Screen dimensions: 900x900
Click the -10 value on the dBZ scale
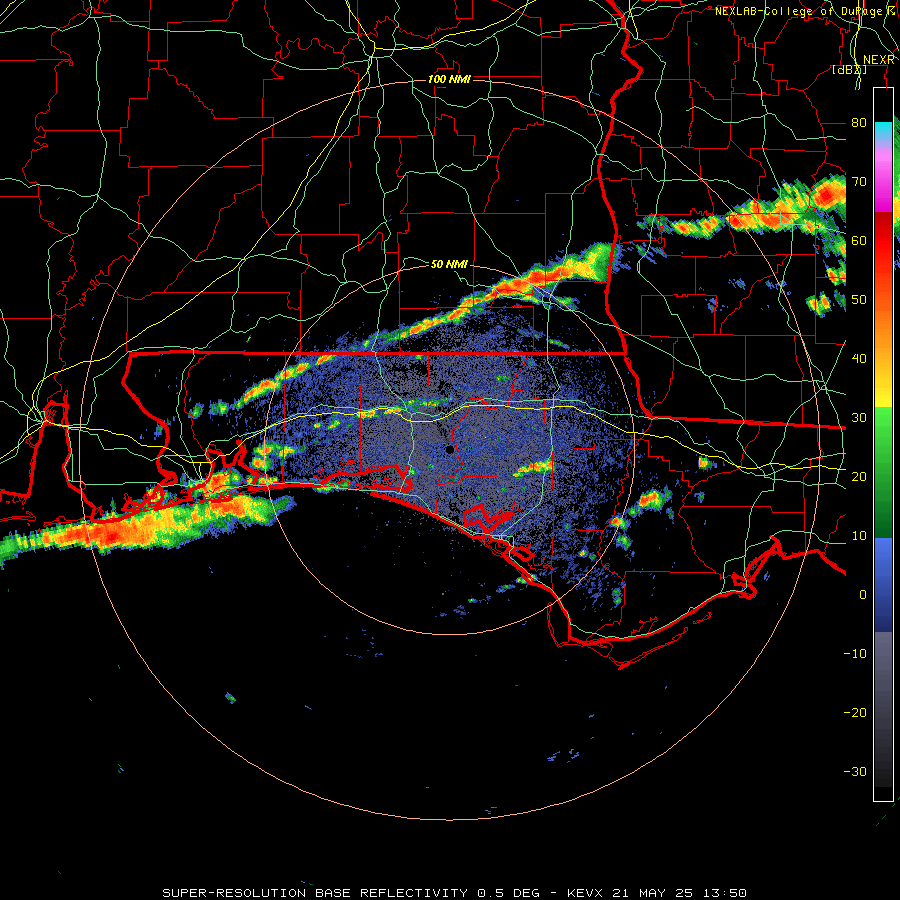coord(855,653)
